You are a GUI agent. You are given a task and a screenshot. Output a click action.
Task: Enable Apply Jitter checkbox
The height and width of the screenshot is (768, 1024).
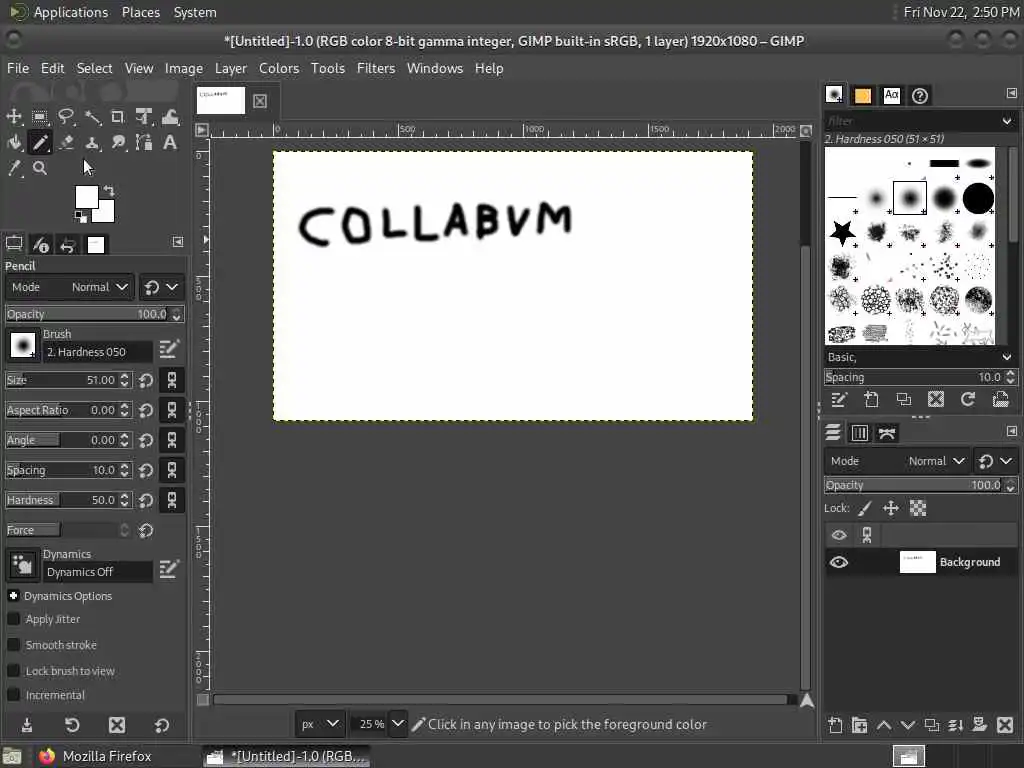[x=13, y=618]
